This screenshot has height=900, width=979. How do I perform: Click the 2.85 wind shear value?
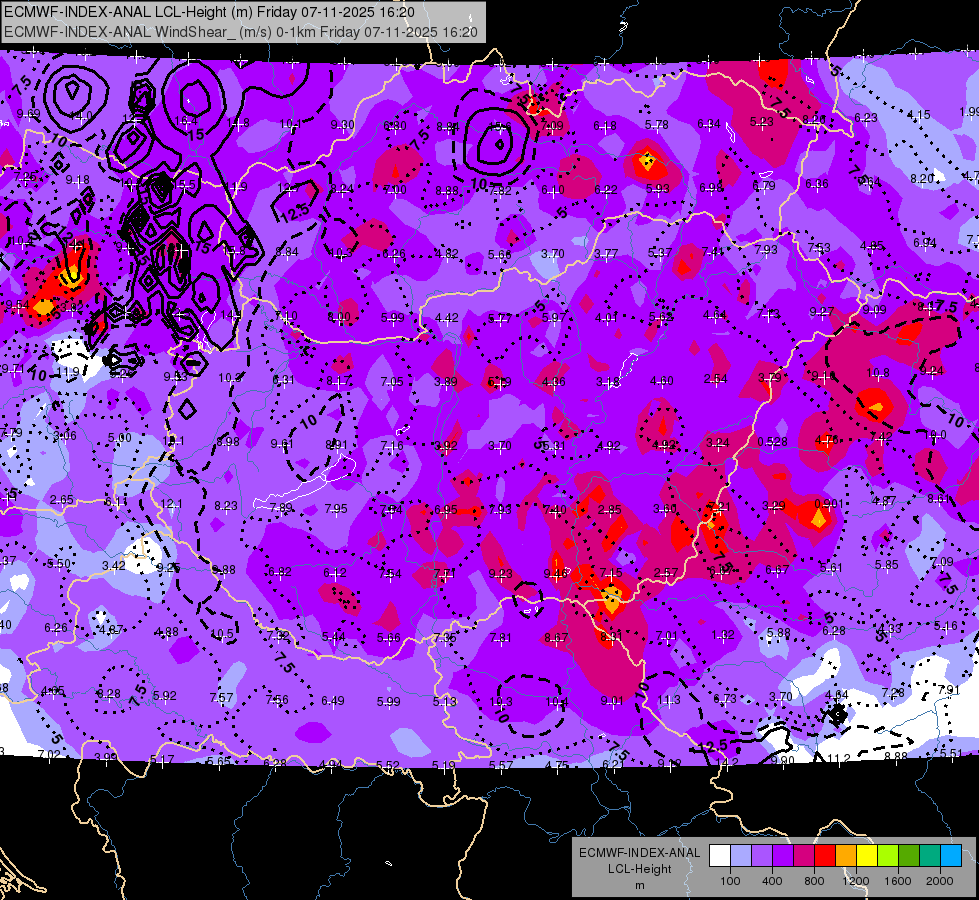tap(609, 510)
